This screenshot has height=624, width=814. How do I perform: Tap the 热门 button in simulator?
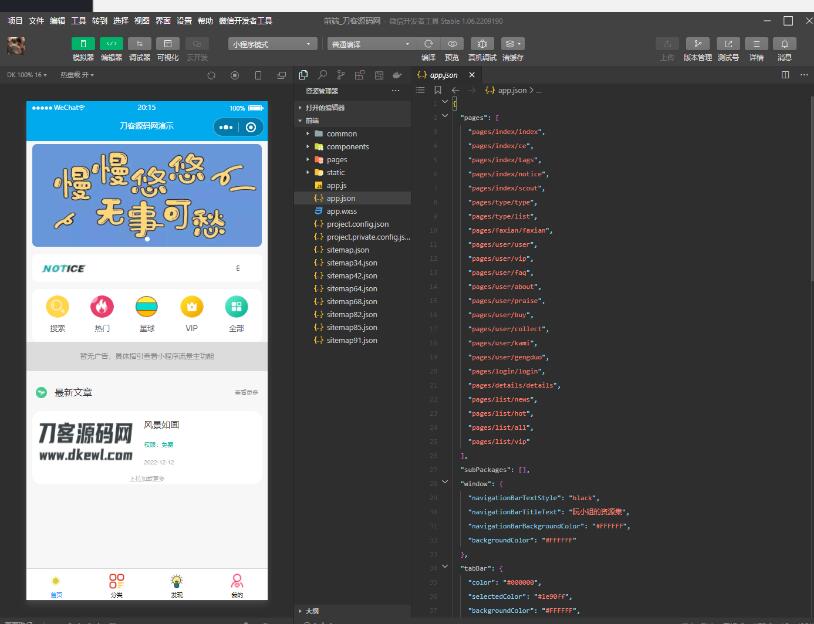coord(102,312)
